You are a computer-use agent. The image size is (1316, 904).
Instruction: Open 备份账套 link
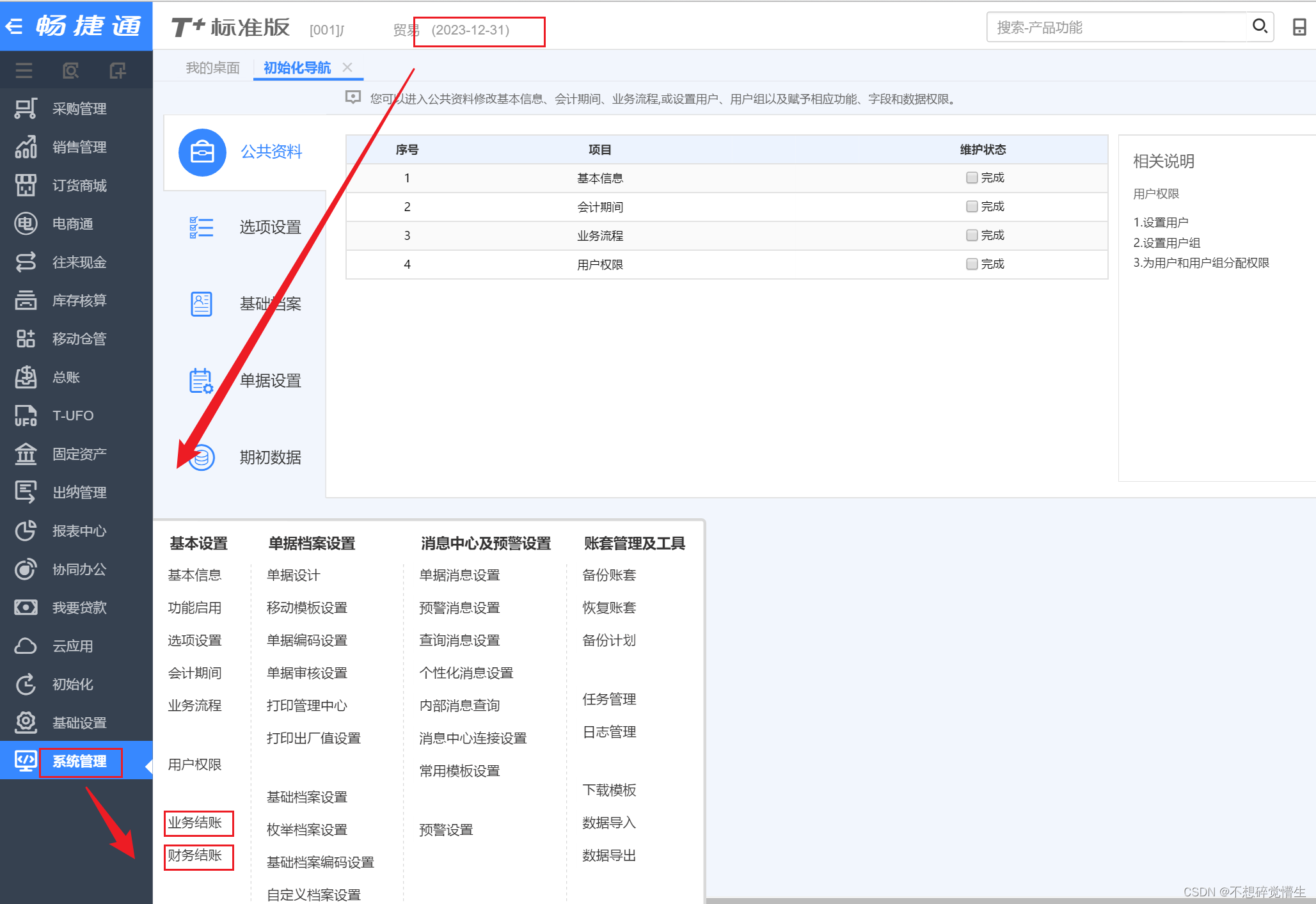609,575
